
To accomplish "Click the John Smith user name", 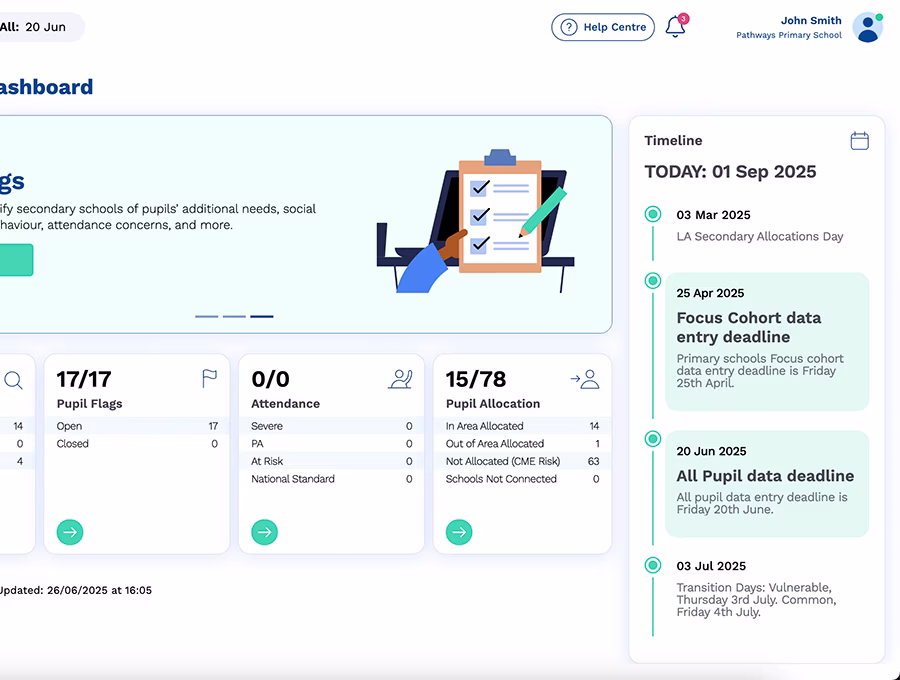I will point(811,20).
